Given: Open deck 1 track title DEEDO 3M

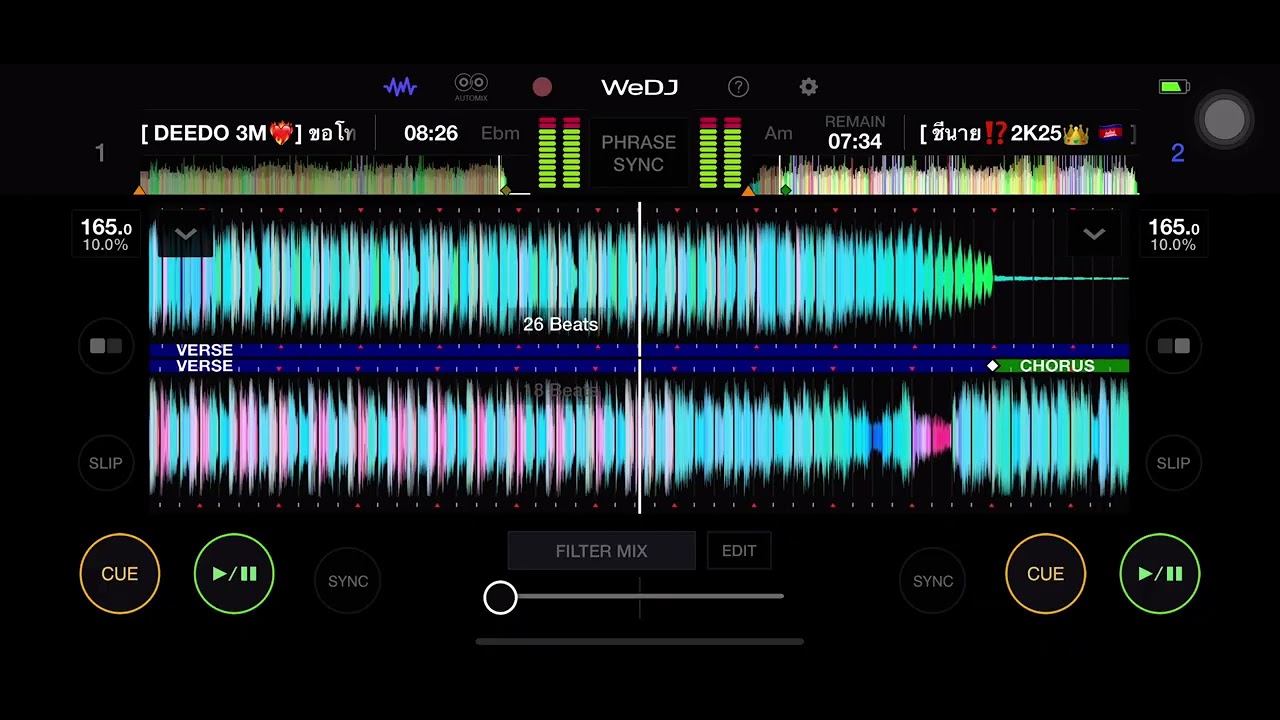Looking at the screenshot, I should [x=248, y=133].
